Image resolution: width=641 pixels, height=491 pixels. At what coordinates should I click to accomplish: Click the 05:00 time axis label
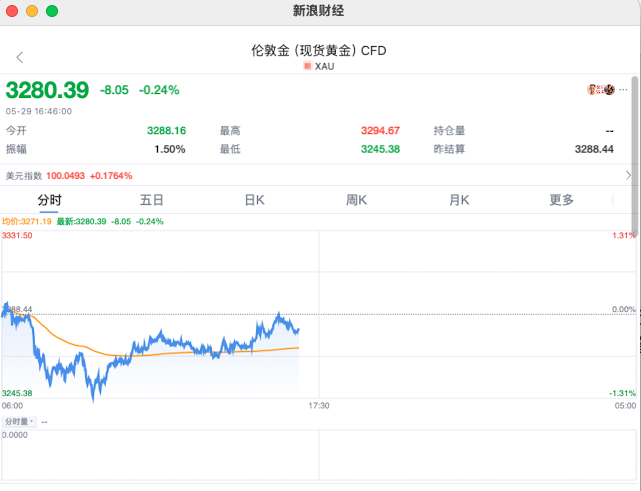click(625, 406)
